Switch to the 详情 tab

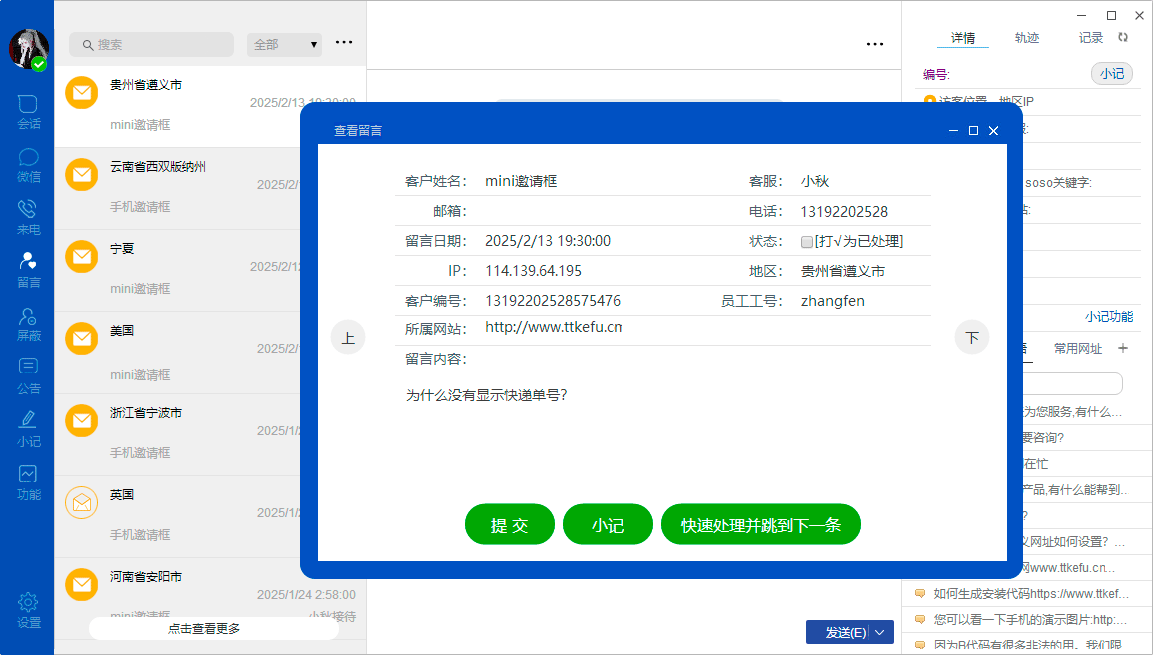coord(963,38)
